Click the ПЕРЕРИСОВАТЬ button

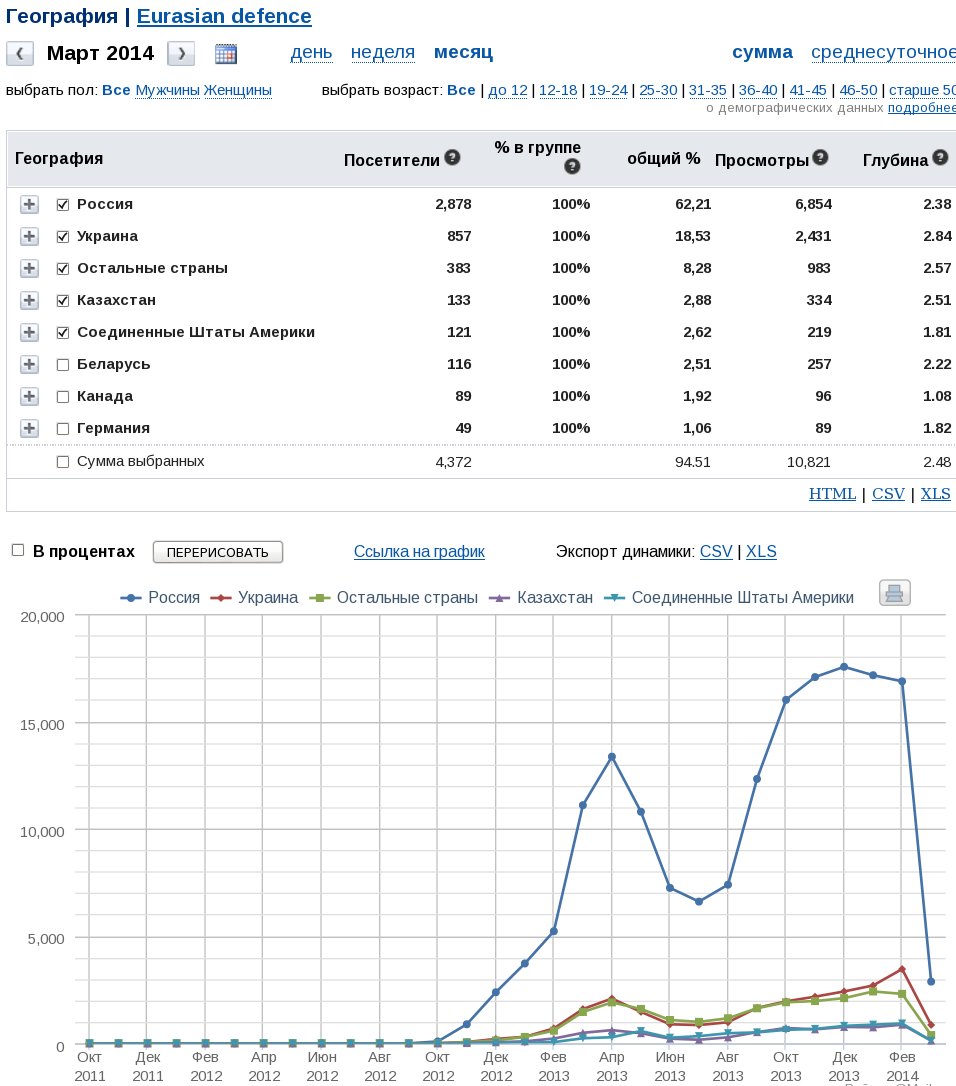[218, 552]
